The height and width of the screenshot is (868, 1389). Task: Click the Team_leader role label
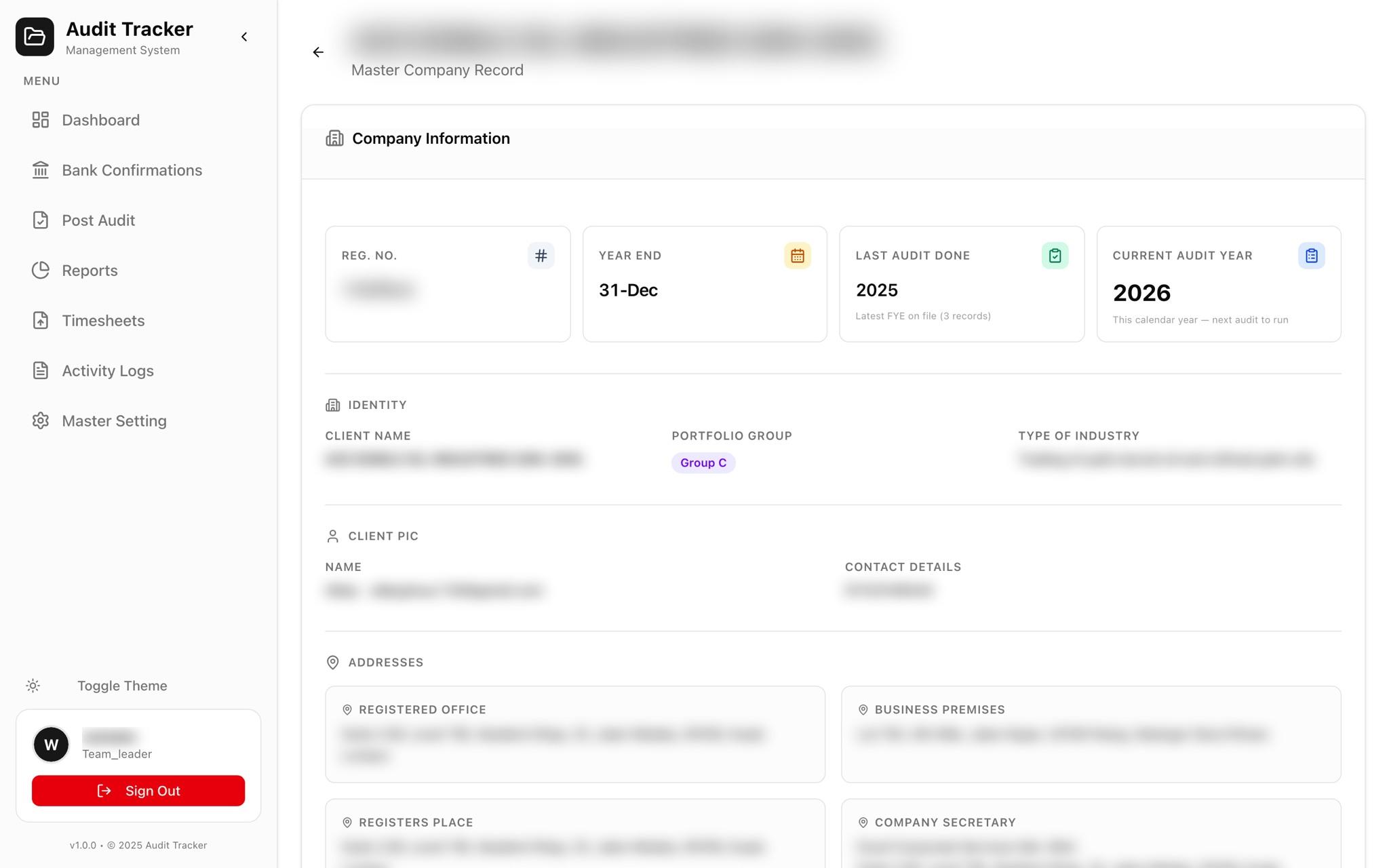click(x=117, y=754)
